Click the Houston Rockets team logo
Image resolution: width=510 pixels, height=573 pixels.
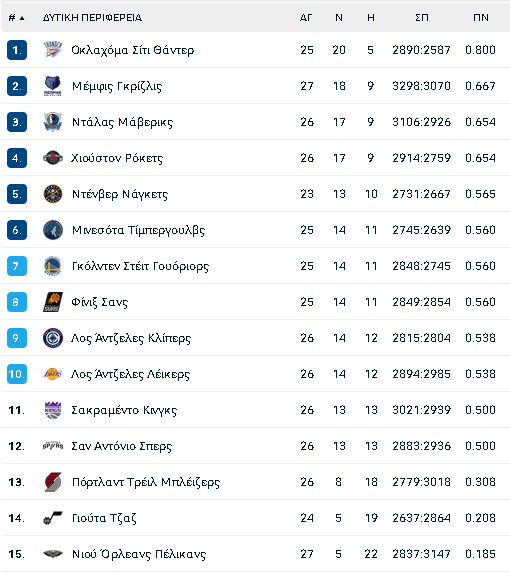53,158
